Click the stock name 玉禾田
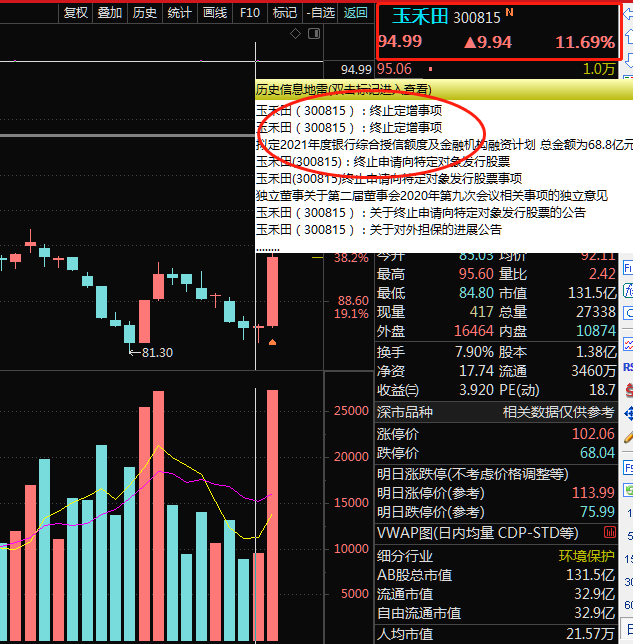Screen dimensions: 633x644 click(419, 17)
